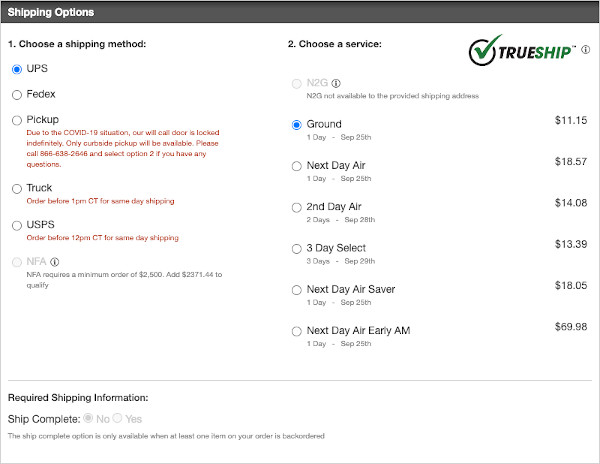Click the ship complete backordered note
The width and height of the screenshot is (600, 464).
point(166,436)
